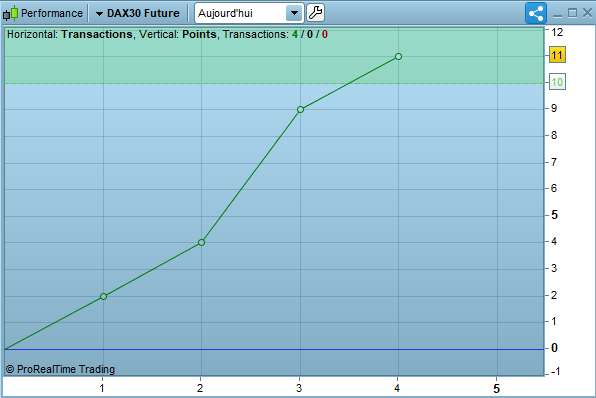Click the y-axis label 12
This screenshot has height=398, width=596.
pos(557,32)
